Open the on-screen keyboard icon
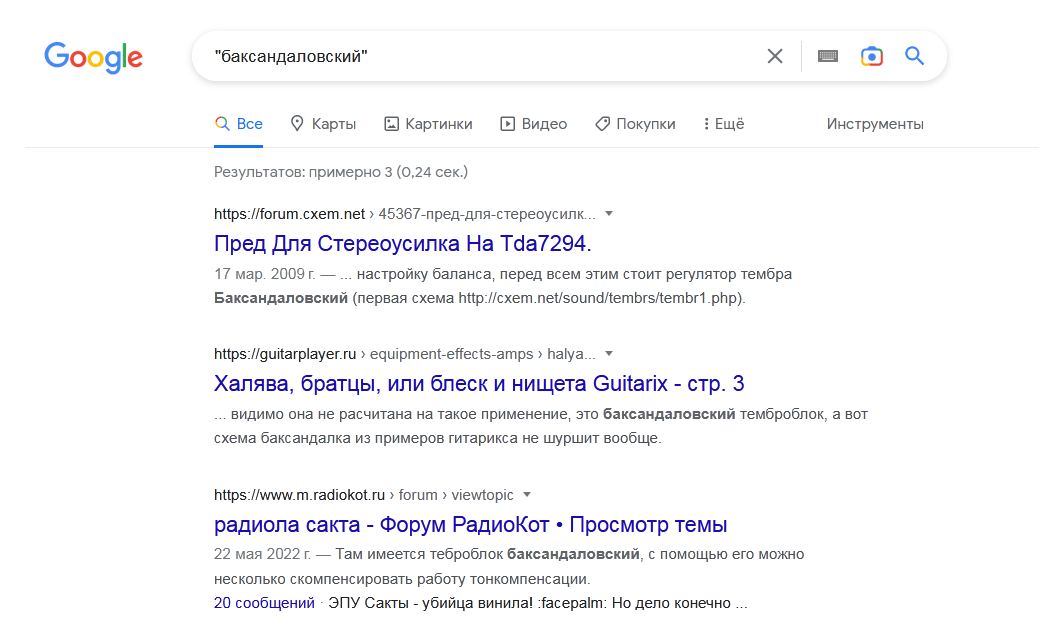The image size is (1064, 636). [827, 56]
